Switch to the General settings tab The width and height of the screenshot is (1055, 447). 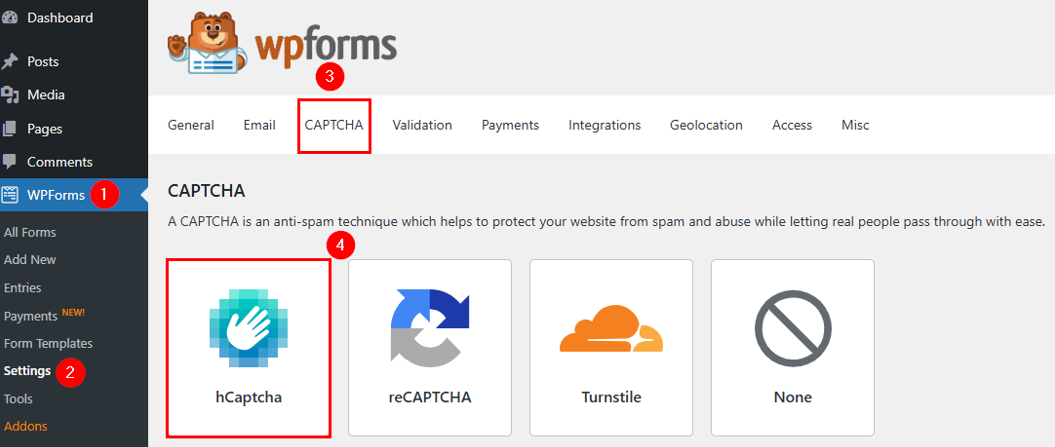click(x=191, y=125)
